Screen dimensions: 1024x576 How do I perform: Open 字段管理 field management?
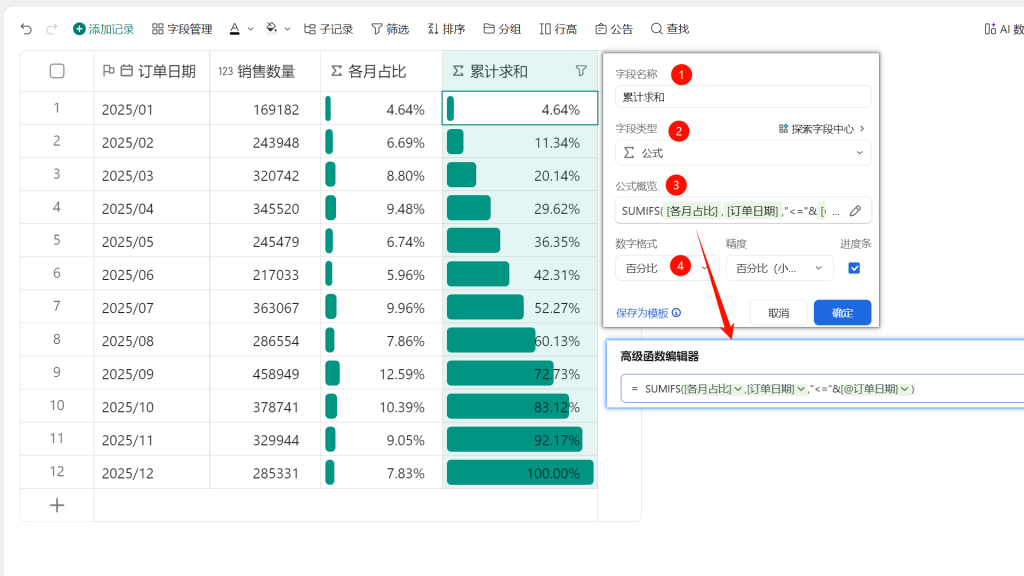[182, 29]
